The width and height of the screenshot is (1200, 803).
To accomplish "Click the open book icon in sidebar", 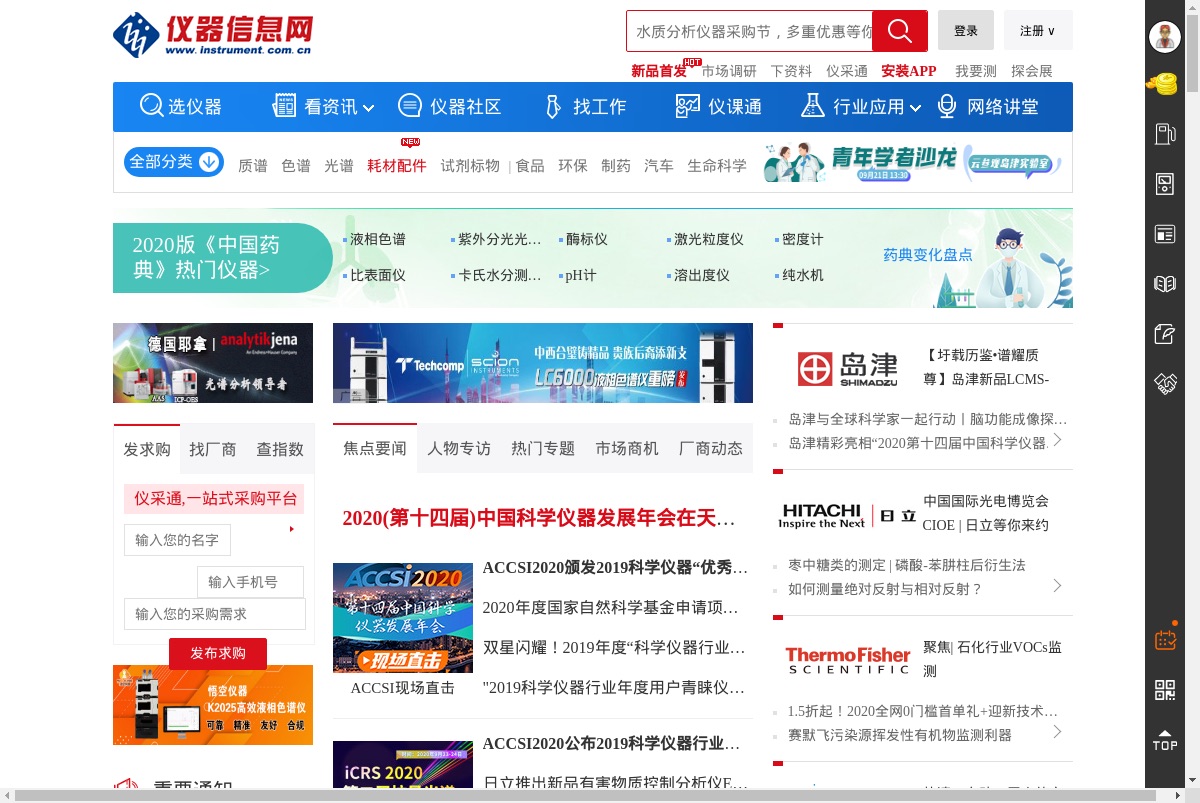I will 1164,284.
